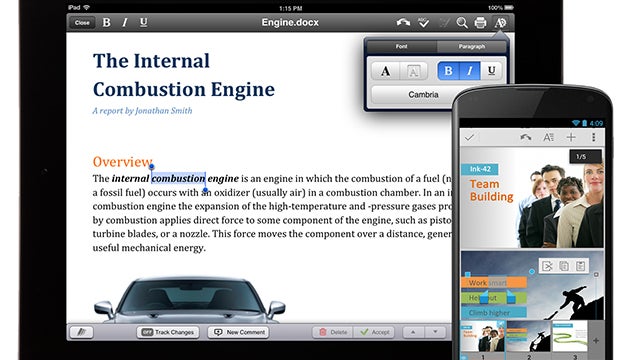Tap the Italic icon in top toolbar
Viewport: 640px width, 360px height.
pos(125,22)
